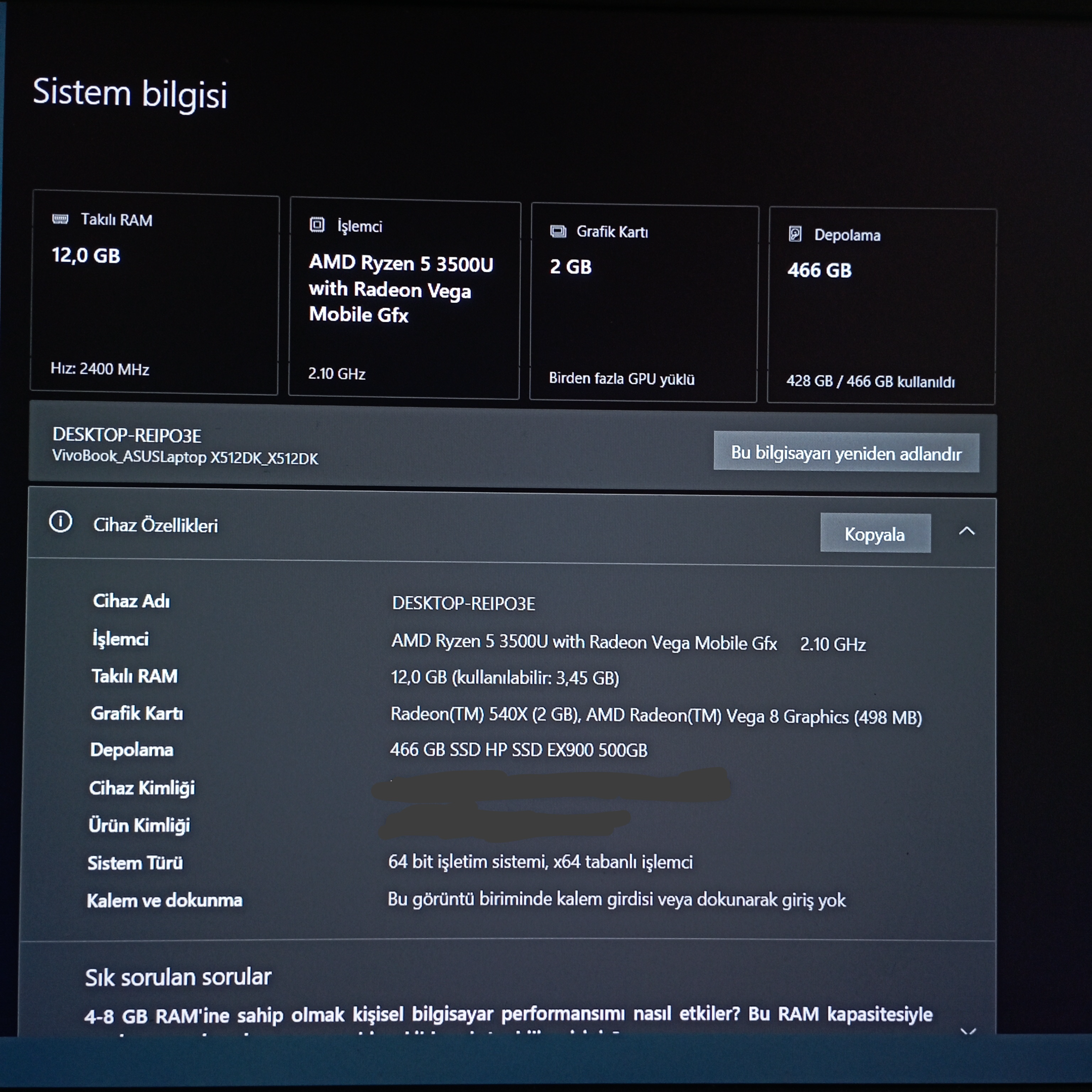
Task: Click the Sık sorulan sorular heading
Action: pyautogui.click(x=178, y=977)
